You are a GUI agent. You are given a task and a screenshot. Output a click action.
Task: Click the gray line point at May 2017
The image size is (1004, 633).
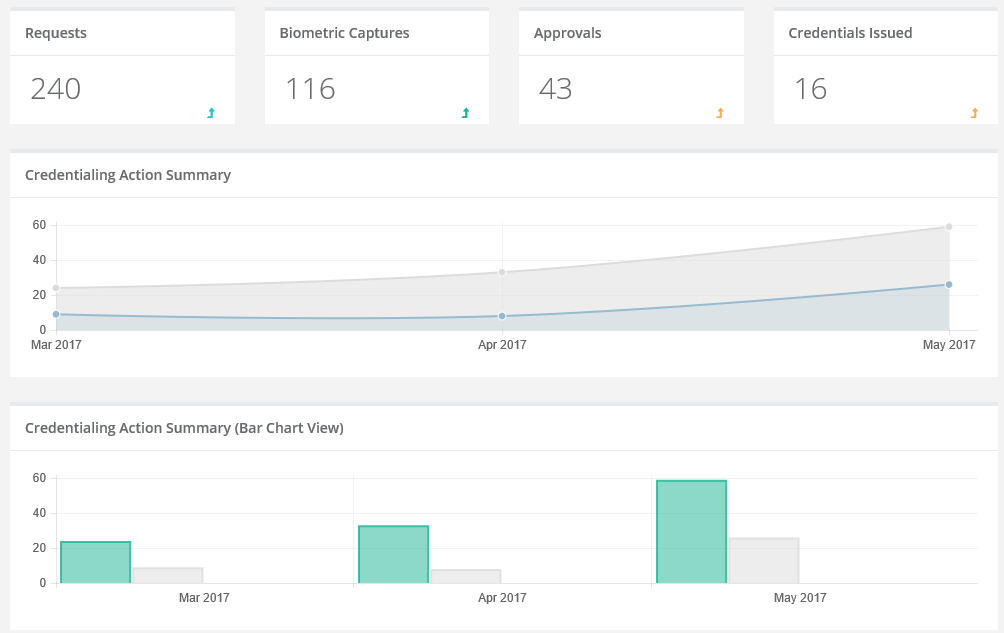pyautogui.click(x=948, y=226)
